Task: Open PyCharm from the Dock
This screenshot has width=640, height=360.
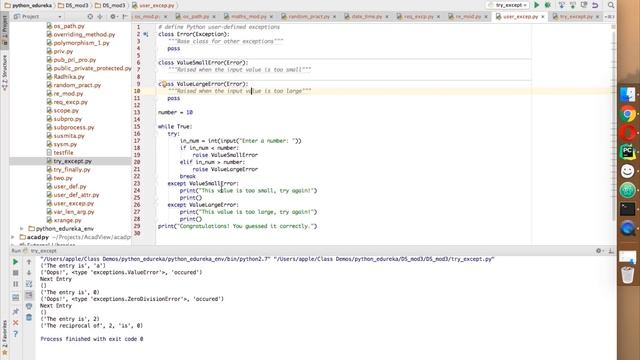Action: click(x=628, y=152)
